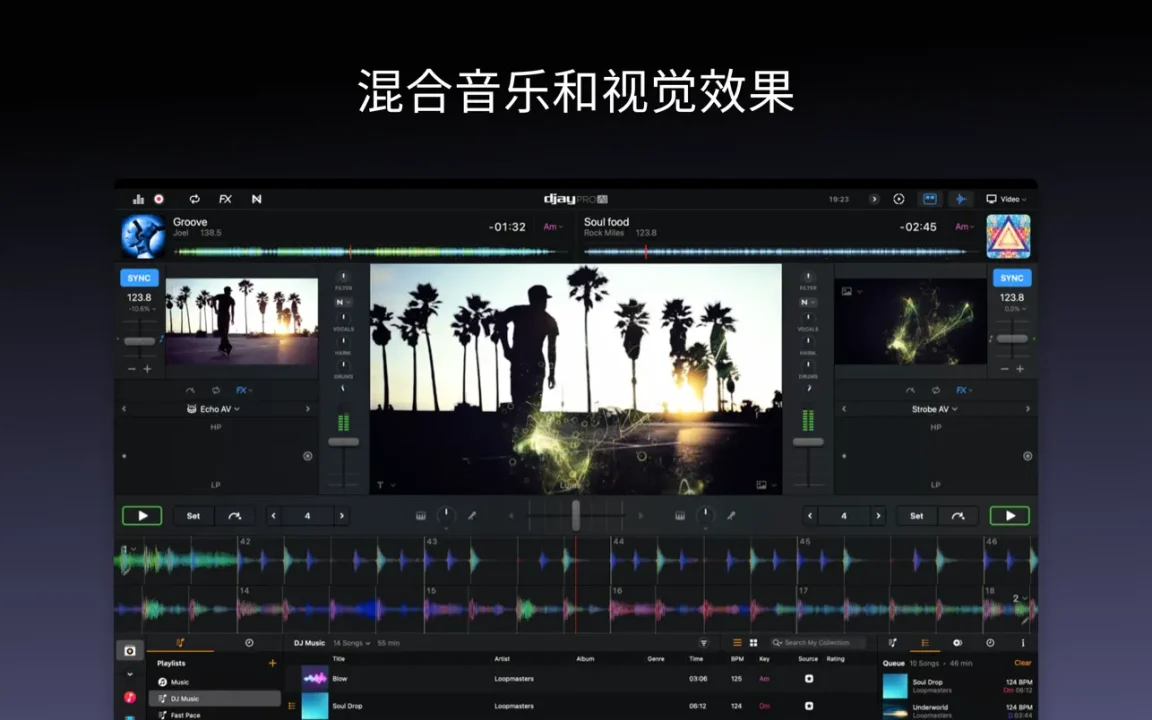Play the right deck
The image size is (1152, 720).
point(1009,516)
